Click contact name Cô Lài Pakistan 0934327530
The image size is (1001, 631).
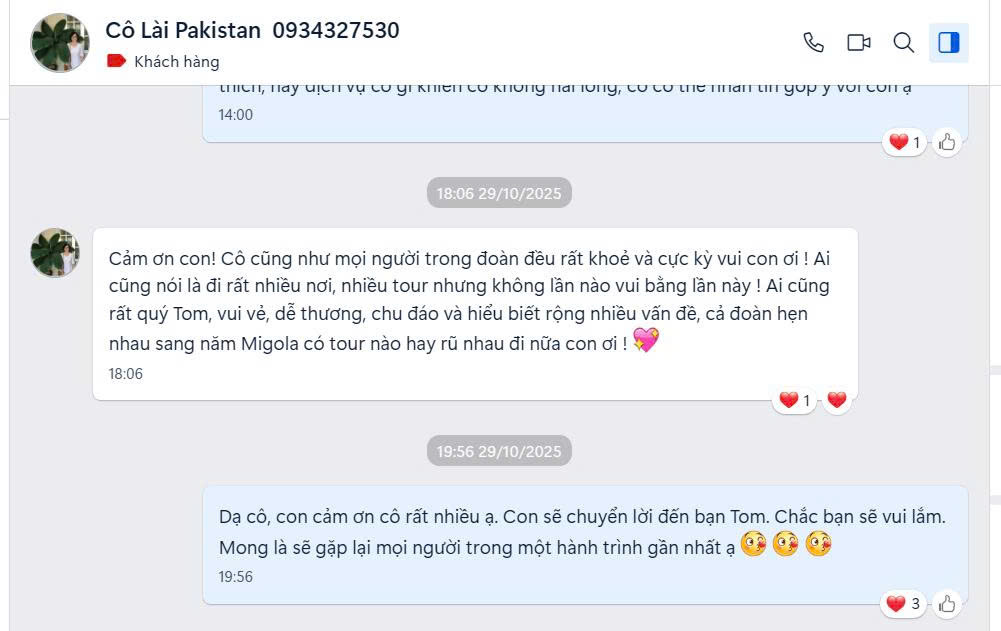click(252, 30)
